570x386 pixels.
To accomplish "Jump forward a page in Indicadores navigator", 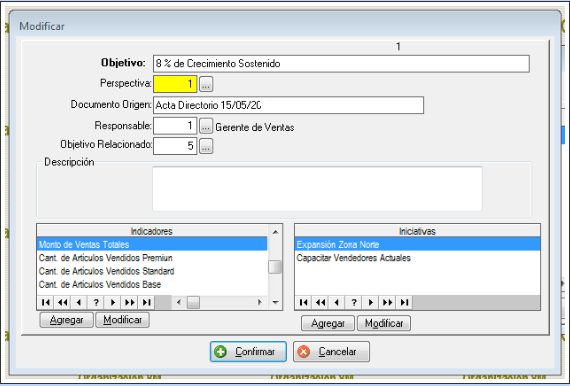I will 129,302.
